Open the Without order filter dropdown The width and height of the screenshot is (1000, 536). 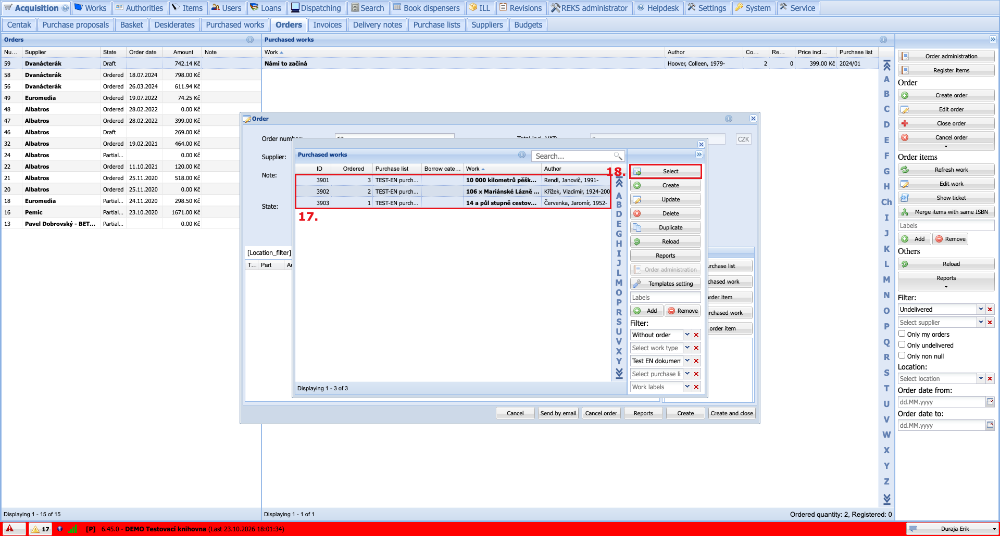click(x=687, y=334)
